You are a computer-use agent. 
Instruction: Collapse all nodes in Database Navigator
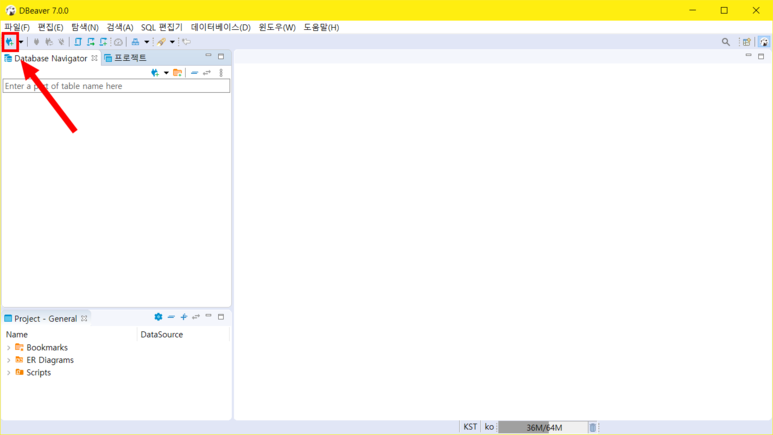(x=194, y=73)
